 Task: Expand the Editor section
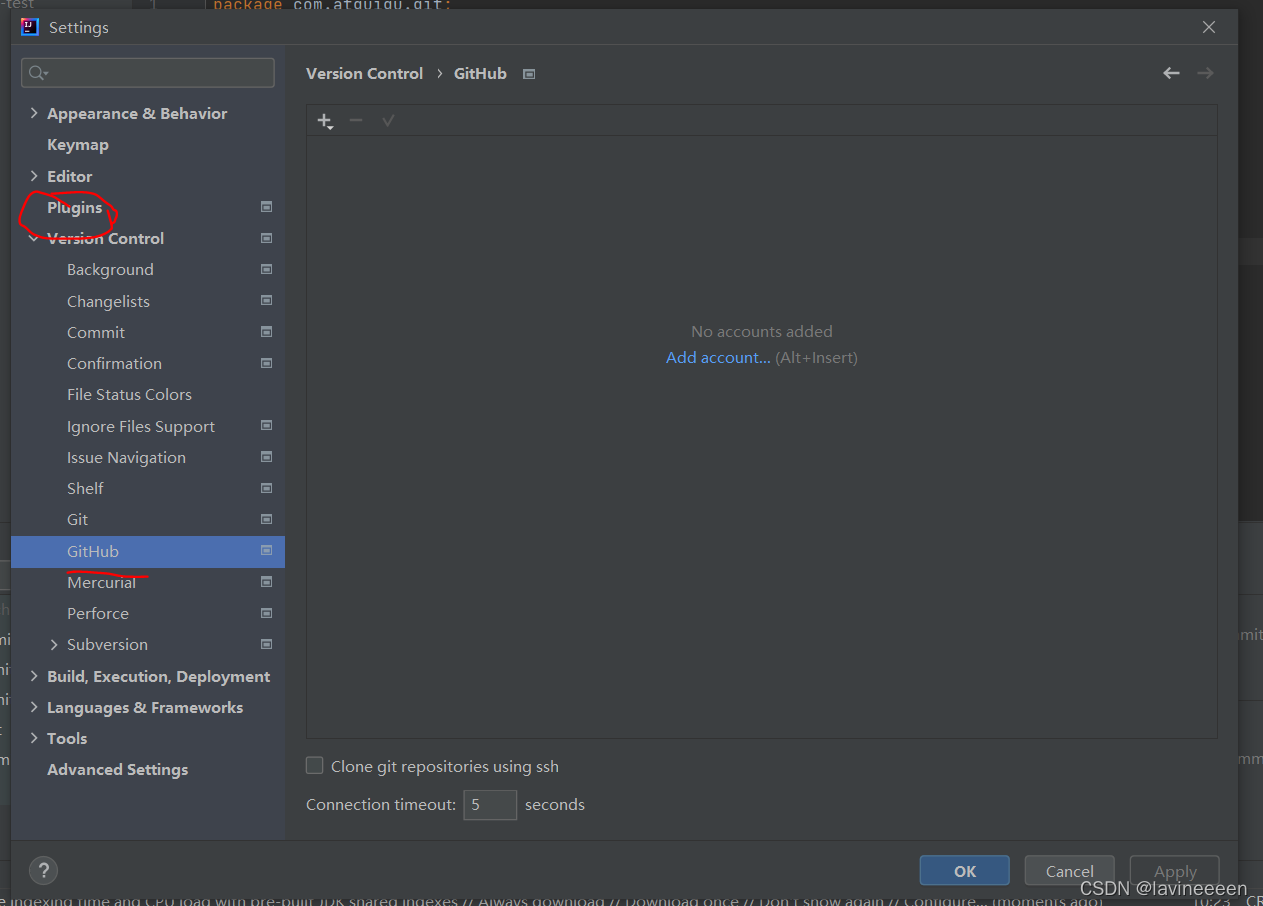point(34,176)
